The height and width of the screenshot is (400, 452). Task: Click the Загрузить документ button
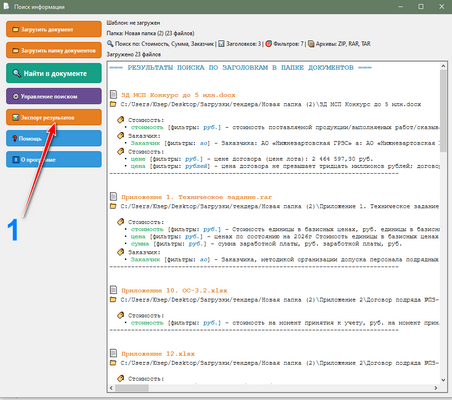(x=54, y=29)
